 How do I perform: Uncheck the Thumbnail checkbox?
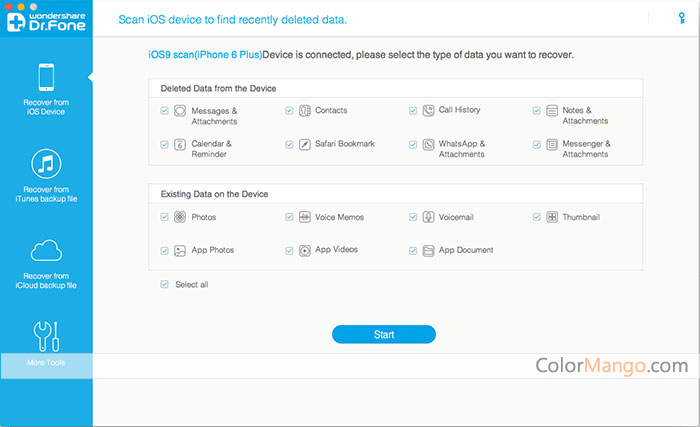coord(537,217)
